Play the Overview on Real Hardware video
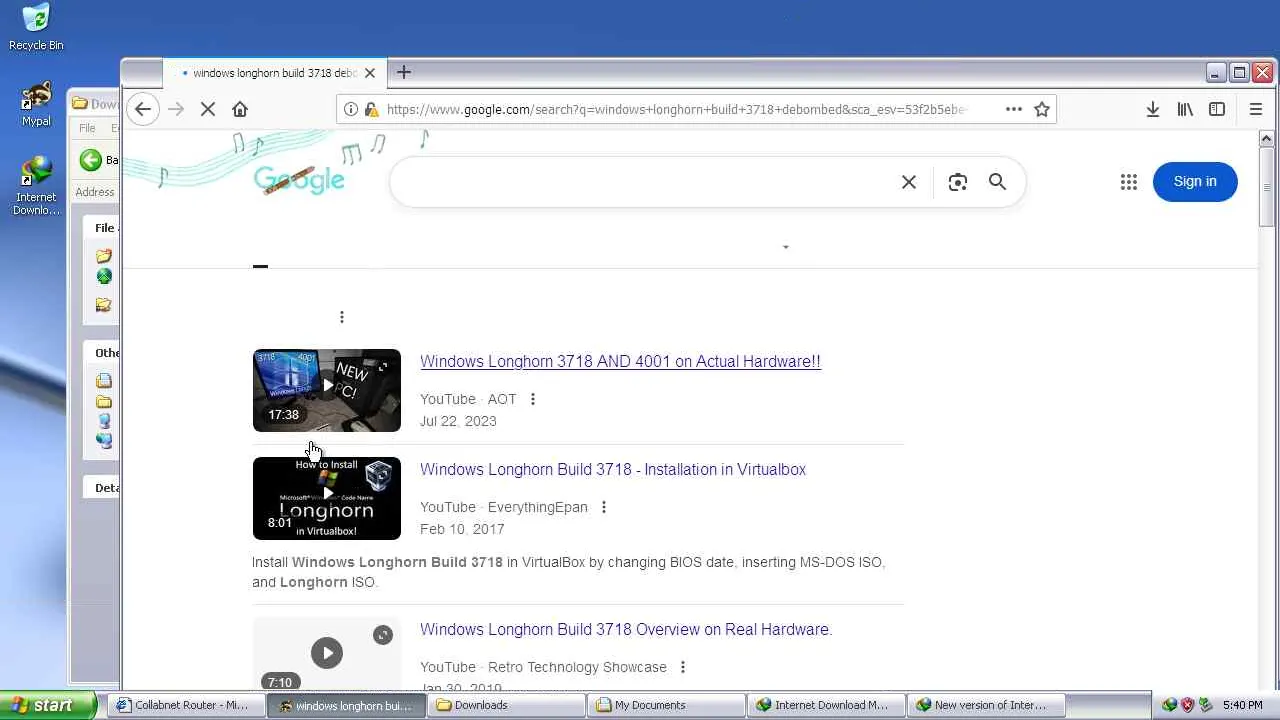1280x720 pixels. click(327, 653)
